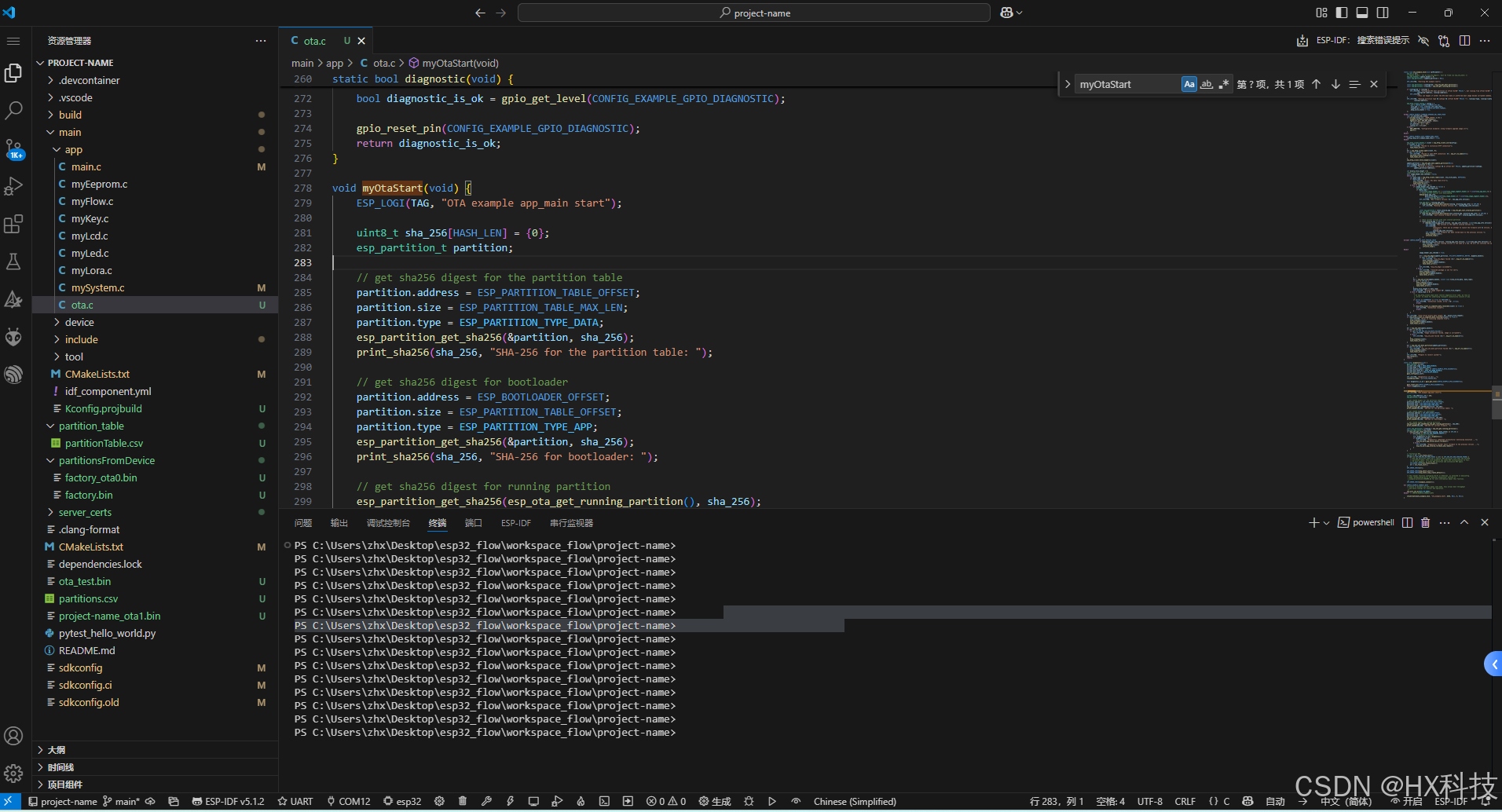
Task: Open main.c in the file explorer
Action: pos(86,166)
